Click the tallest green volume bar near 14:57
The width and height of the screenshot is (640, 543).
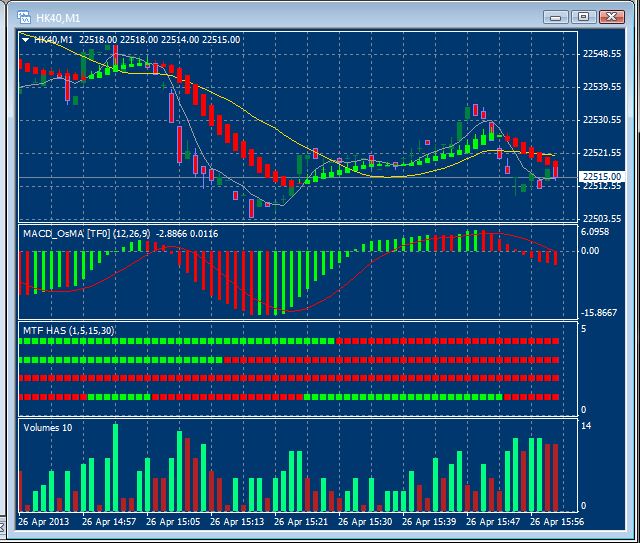tap(116, 467)
